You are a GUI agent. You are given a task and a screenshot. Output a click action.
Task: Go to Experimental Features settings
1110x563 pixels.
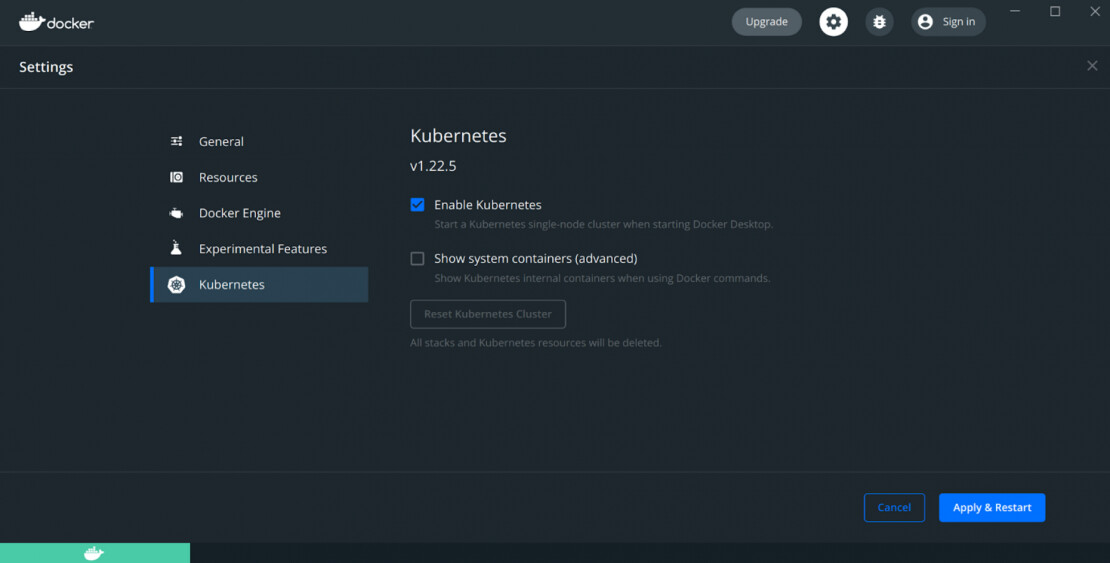[x=262, y=249]
